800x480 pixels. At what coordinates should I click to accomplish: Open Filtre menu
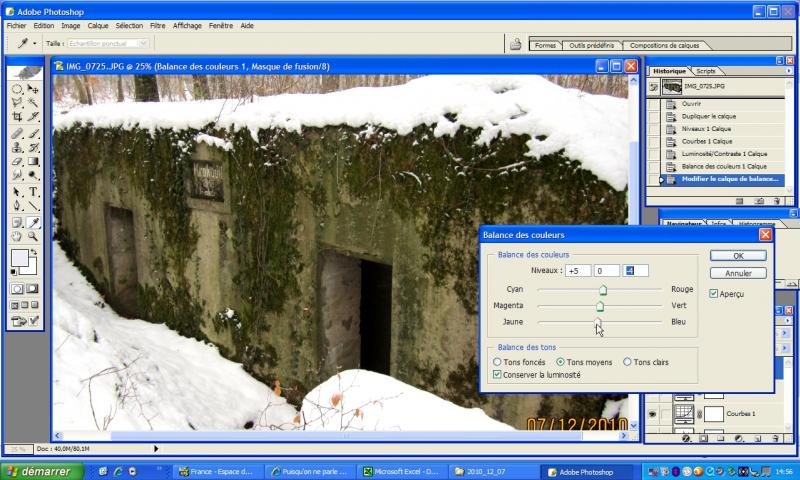pyautogui.click(x=158, y=26)
